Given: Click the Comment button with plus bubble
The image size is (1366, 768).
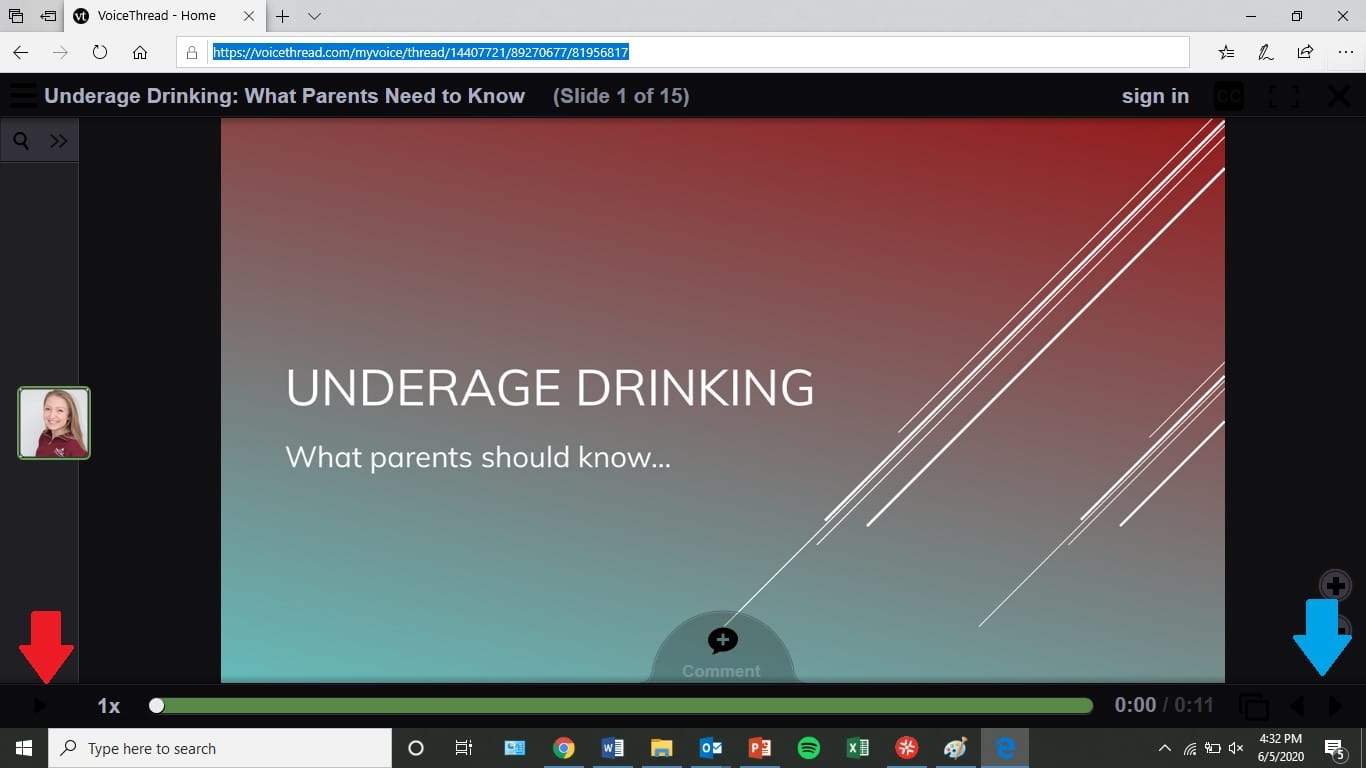Looking at the screenshot, I should tap(722, 650).
